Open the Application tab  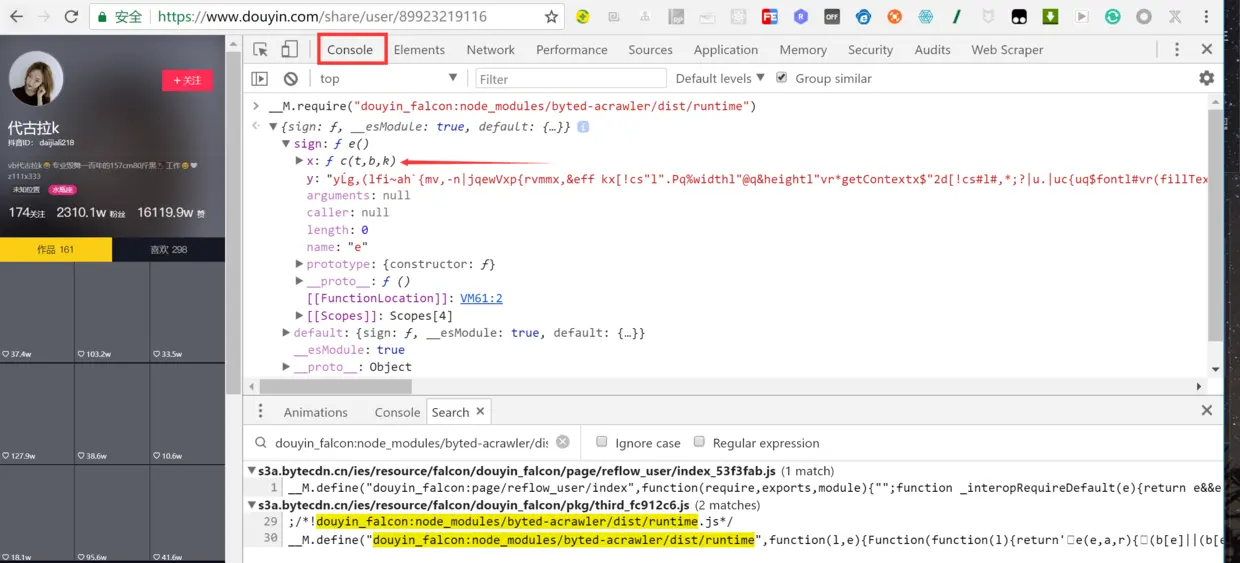click(x=726, y=49)
